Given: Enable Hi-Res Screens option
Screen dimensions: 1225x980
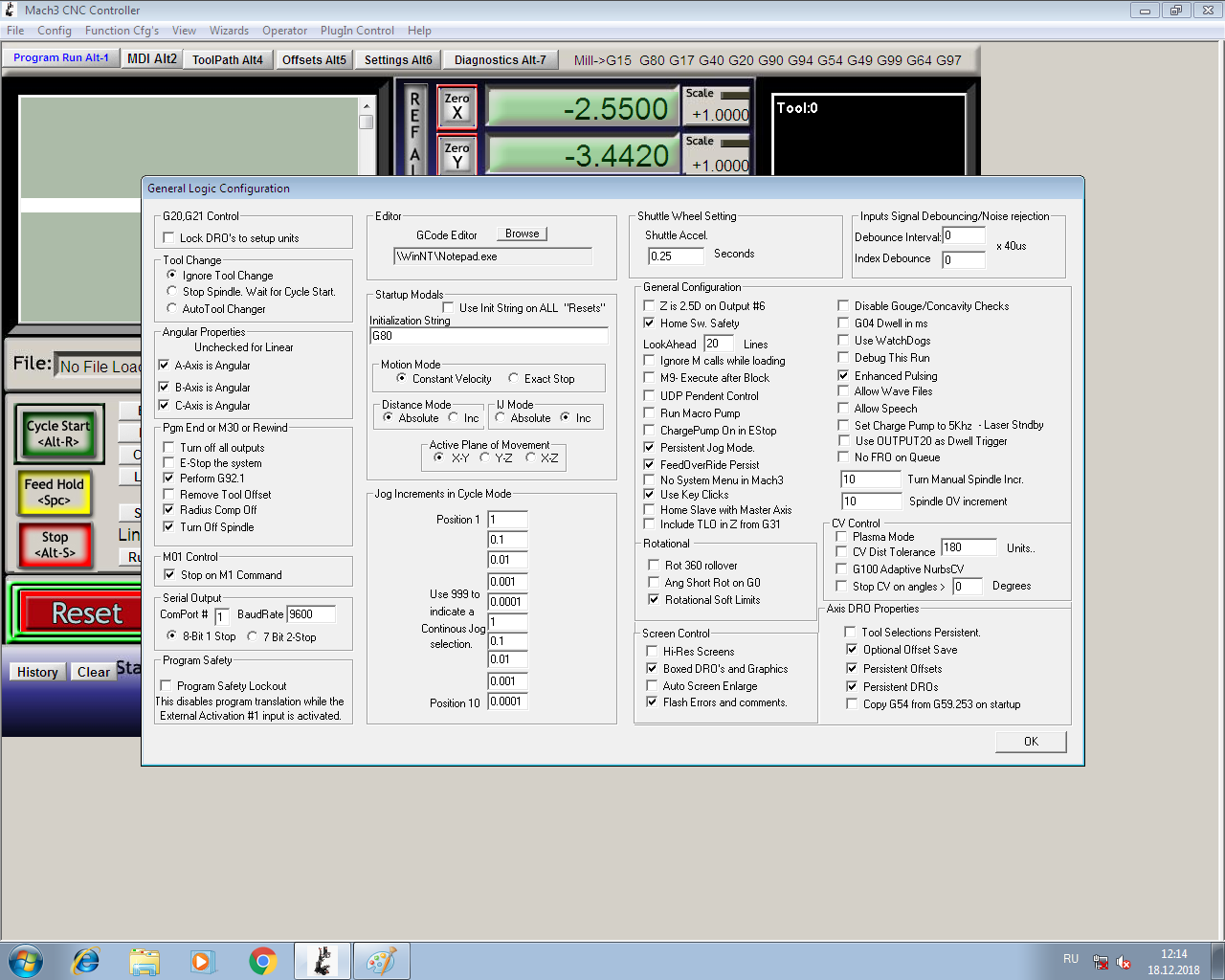Looking at the screenshot, I should [x=652, y=652].
